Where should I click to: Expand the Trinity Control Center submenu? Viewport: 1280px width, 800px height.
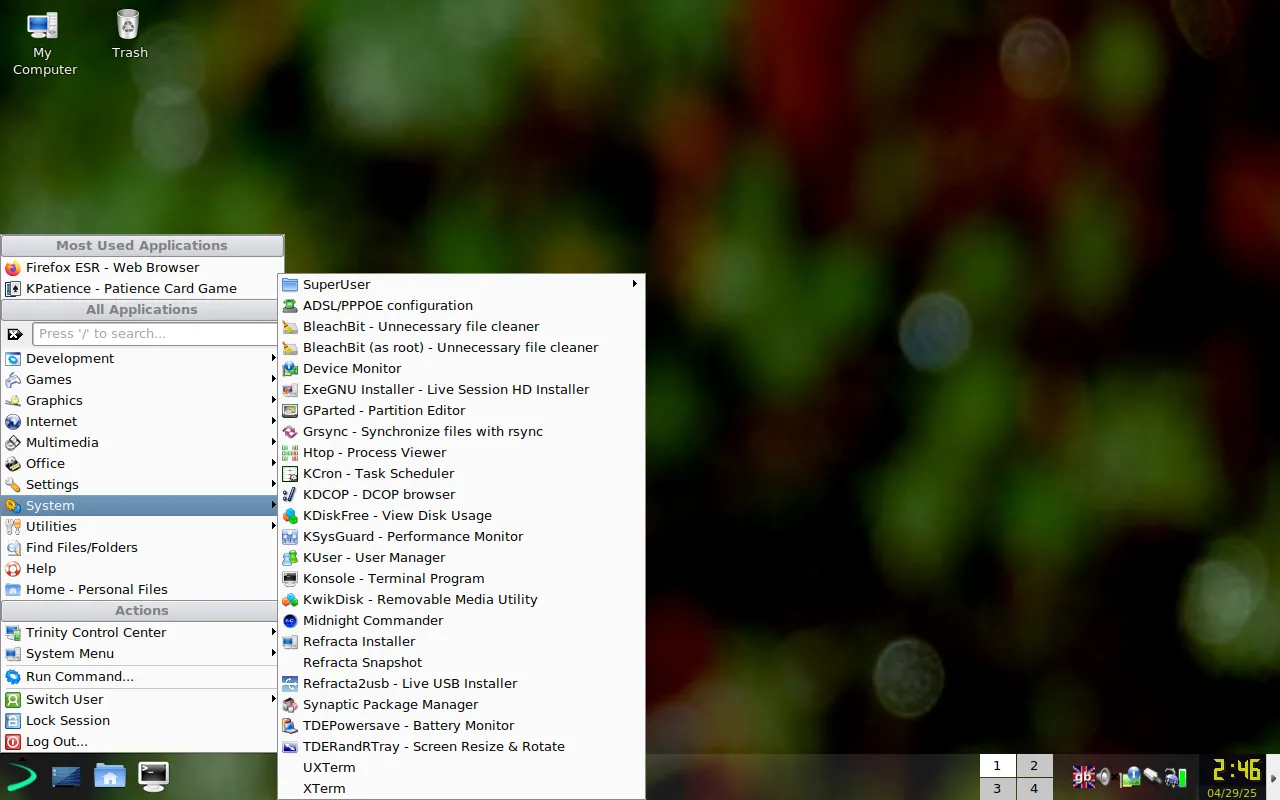[95, 632]
